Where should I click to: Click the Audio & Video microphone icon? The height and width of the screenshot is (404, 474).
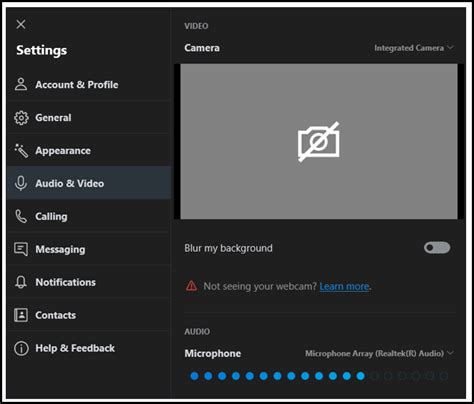click(x=21, y=183)
